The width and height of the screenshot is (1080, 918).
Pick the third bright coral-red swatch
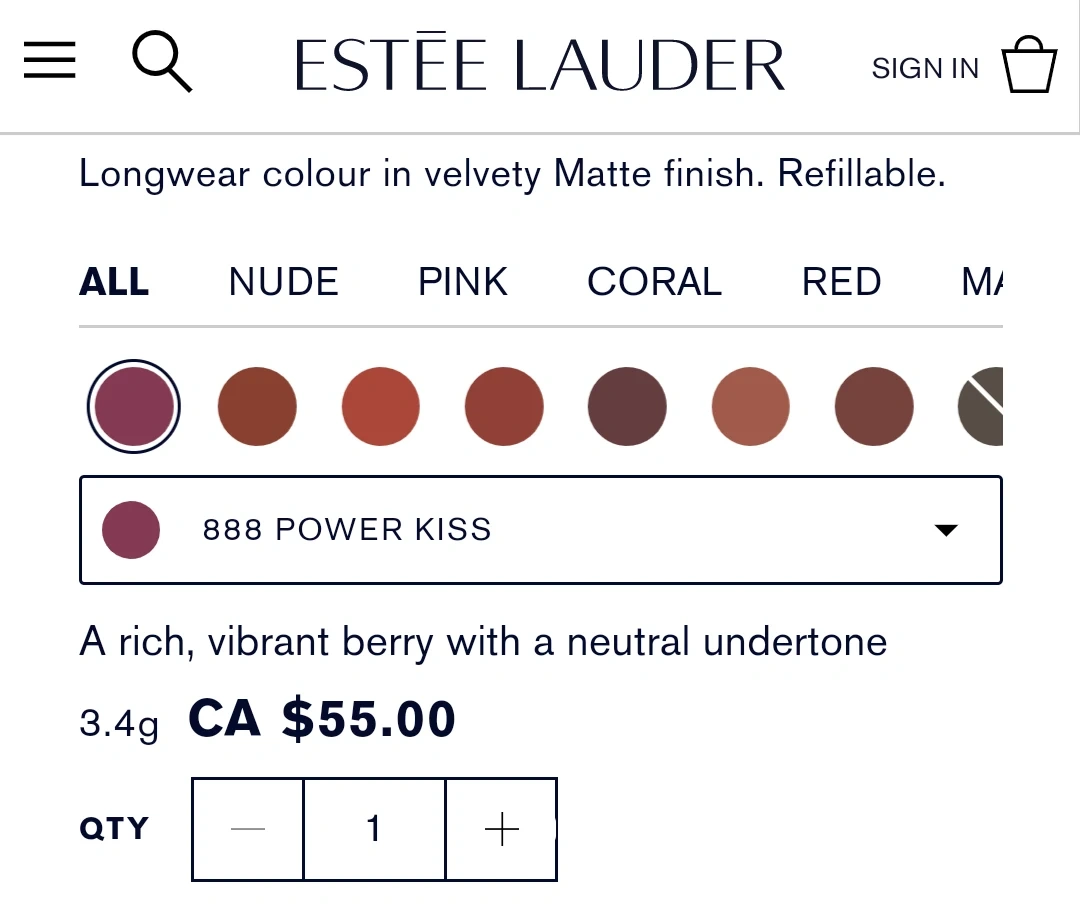pos(381,407)
